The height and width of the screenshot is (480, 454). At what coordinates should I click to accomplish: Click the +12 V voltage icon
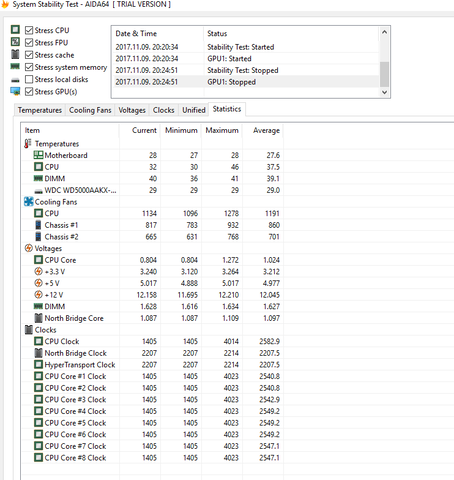pos(39,295)
